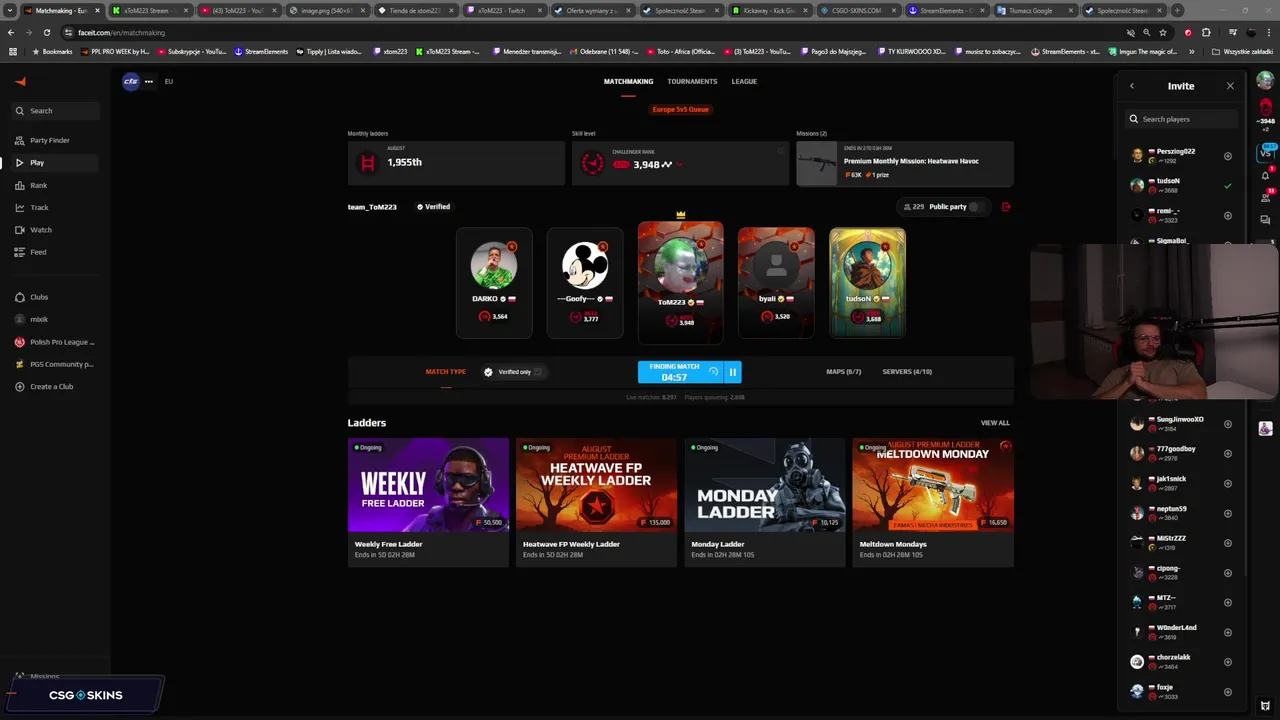Image resolution: width=1280 pixels, height=720 pixels.
Task: Open the CS2 game selector icon
Action: [130, 81]
